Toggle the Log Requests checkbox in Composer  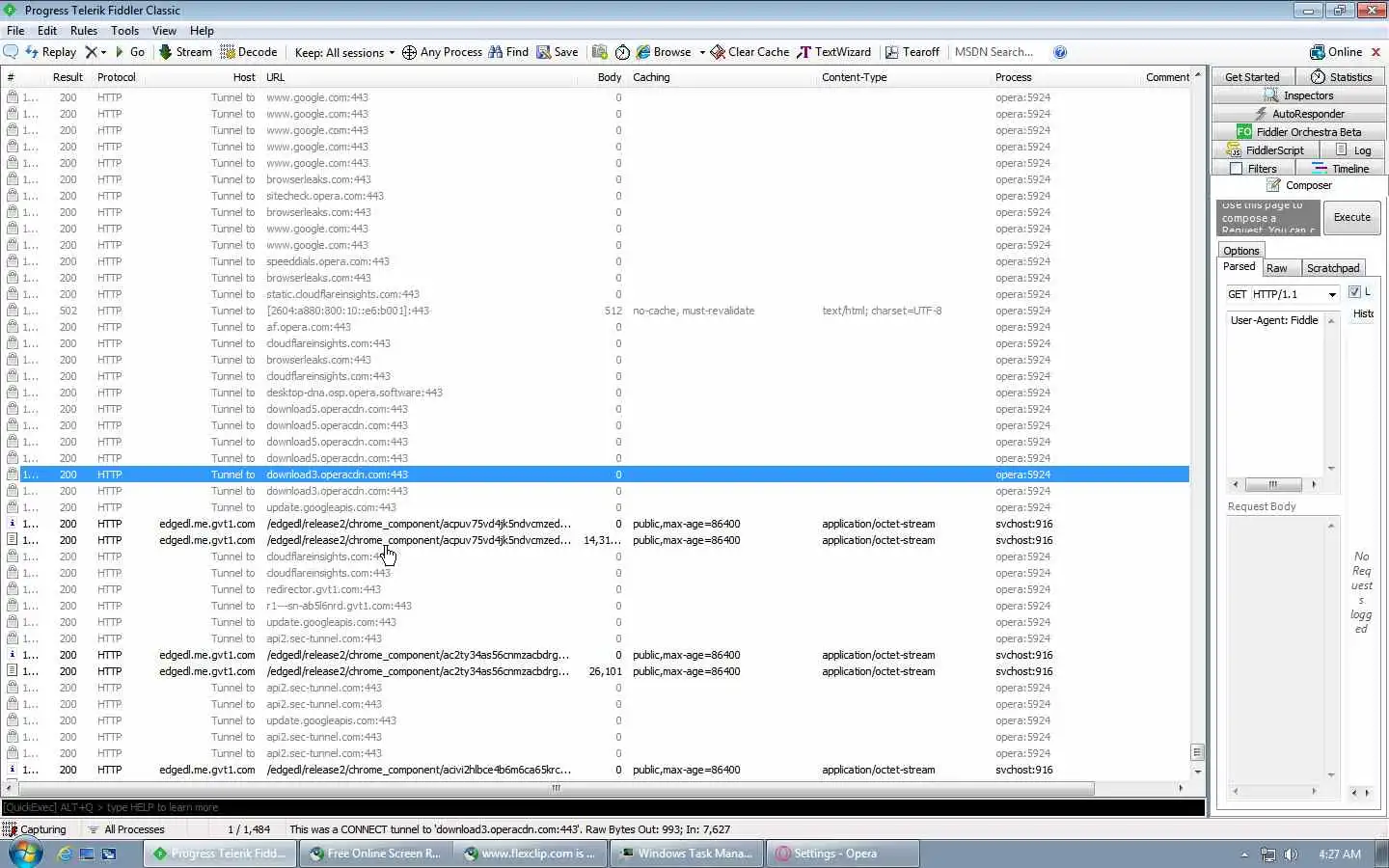coord(1354,292)
